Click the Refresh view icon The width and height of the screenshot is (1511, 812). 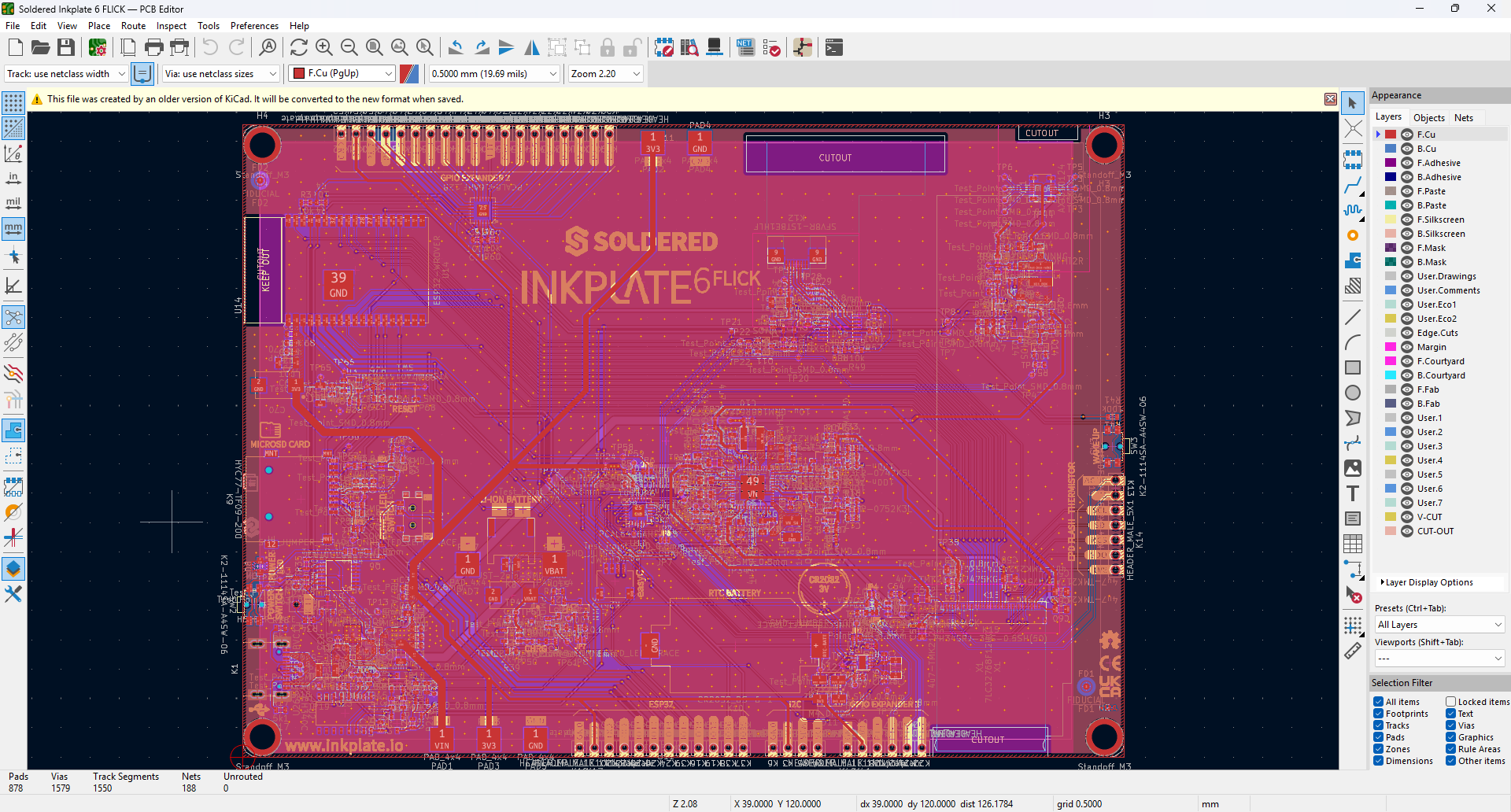[x=299, y=48]
